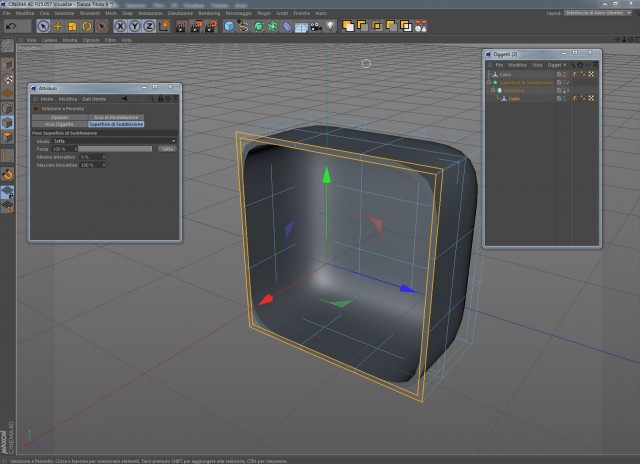640x464 pixels.
Task: Select the Rotate tool icon
Action: tap(87, 27)
